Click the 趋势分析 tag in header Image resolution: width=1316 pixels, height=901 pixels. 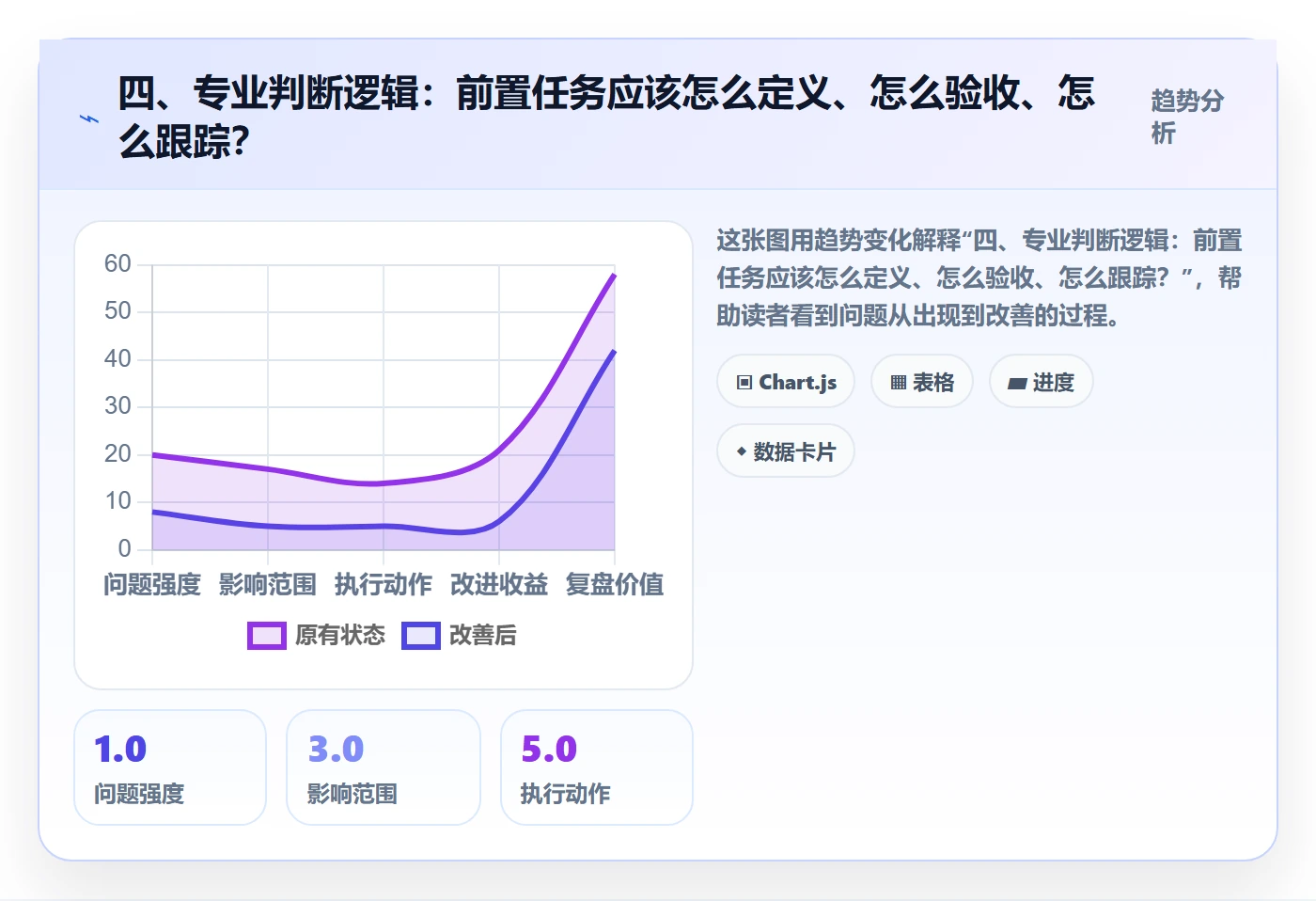point(1188,117)
